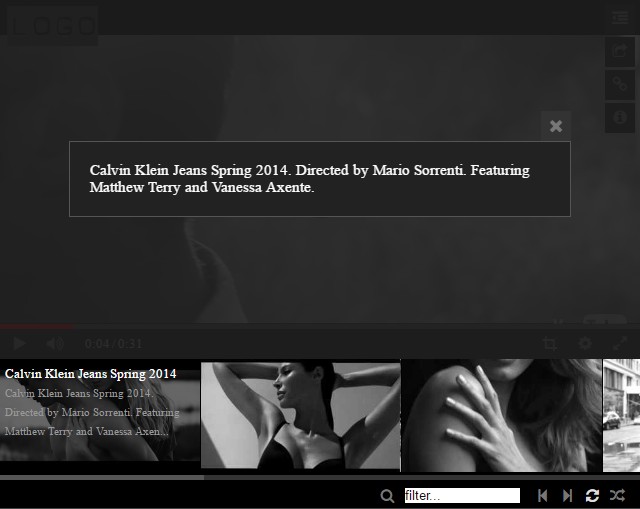
Task: Open the playlist menu icon
Action: (620, 18)
